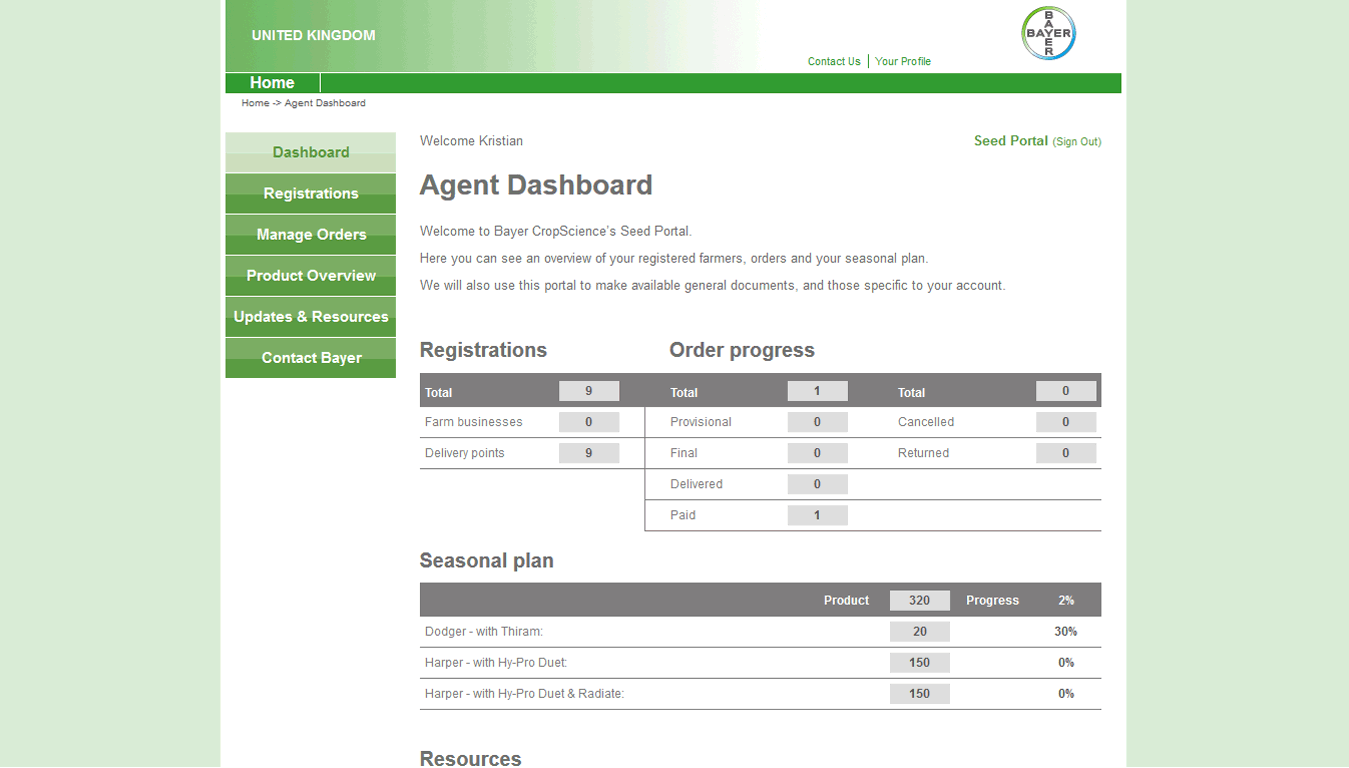1349x768 pixels.
Task: Click the overall Progress 2% value
Action: coord(1066,601)
